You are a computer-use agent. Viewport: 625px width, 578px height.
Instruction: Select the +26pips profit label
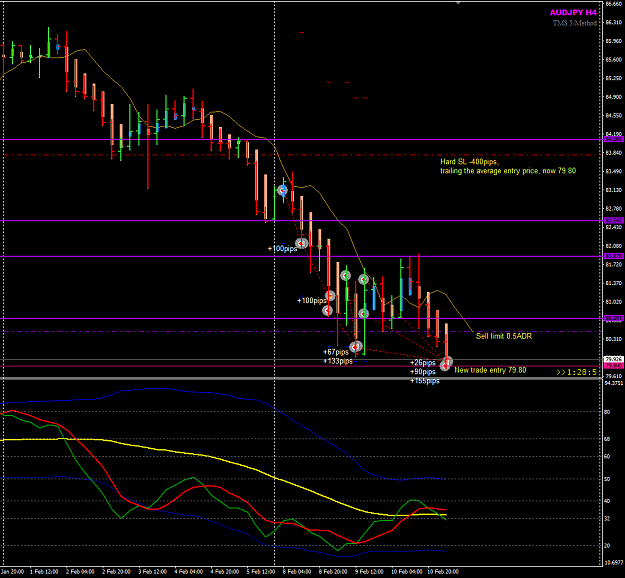pos(423,363)
